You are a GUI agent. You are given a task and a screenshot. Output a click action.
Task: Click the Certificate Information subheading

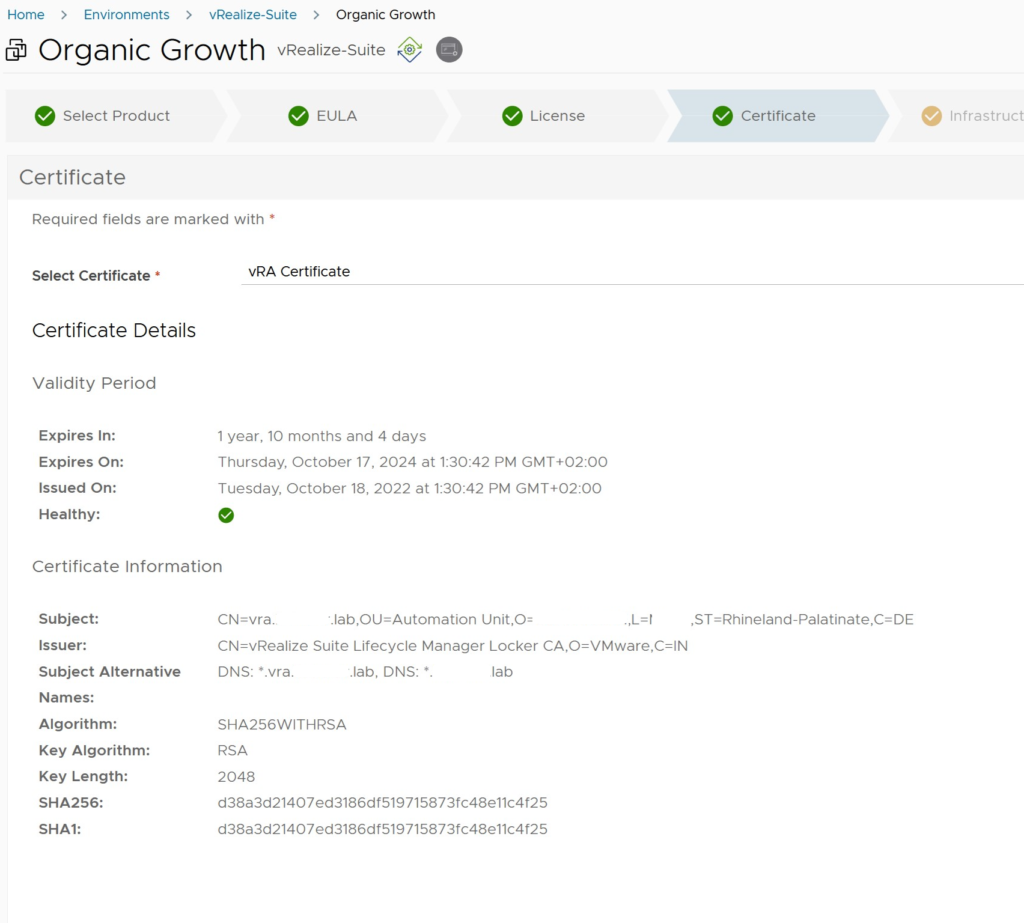coord(127,566)
